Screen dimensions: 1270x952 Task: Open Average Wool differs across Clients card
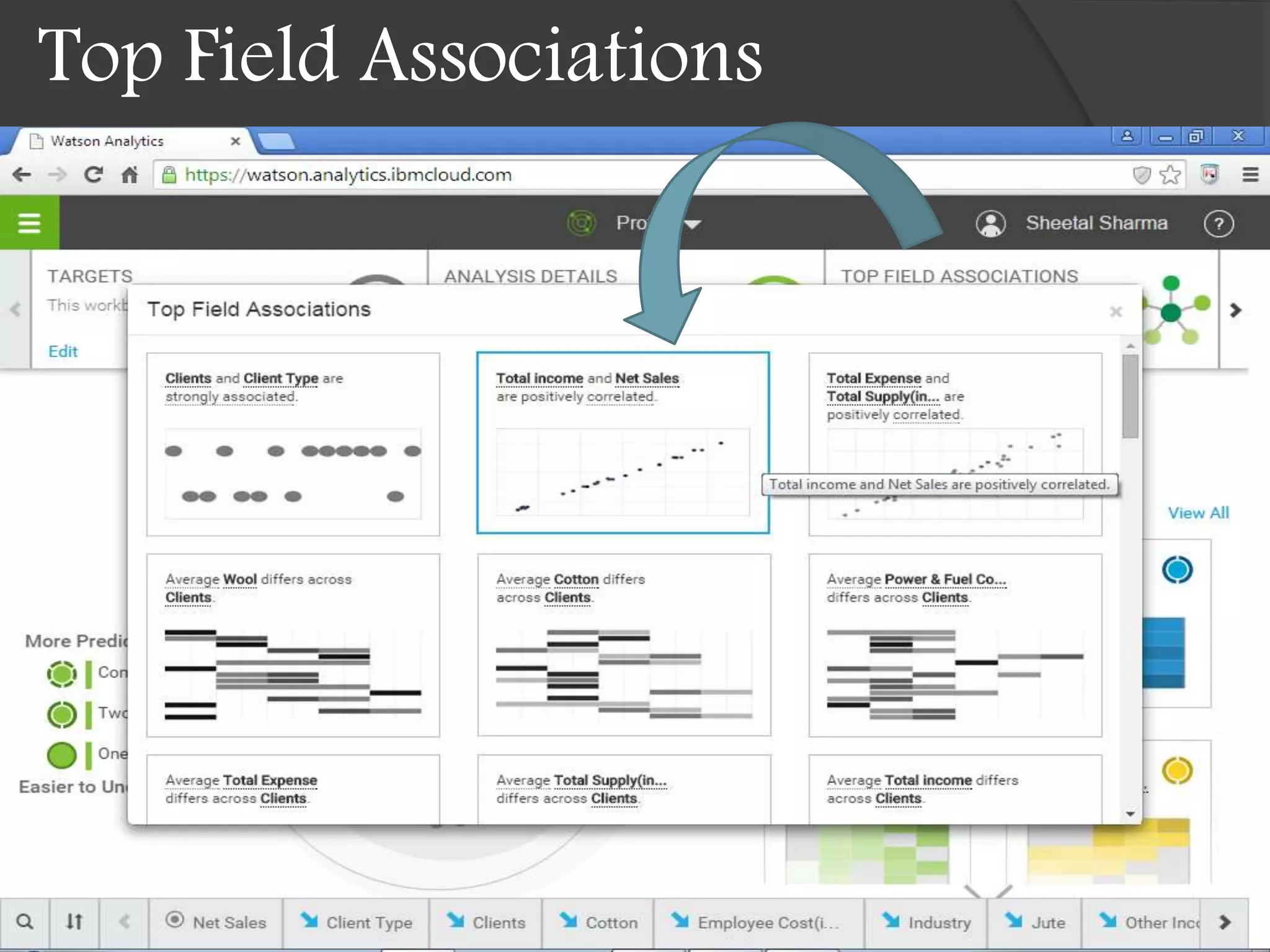click(x=293, y=645)
